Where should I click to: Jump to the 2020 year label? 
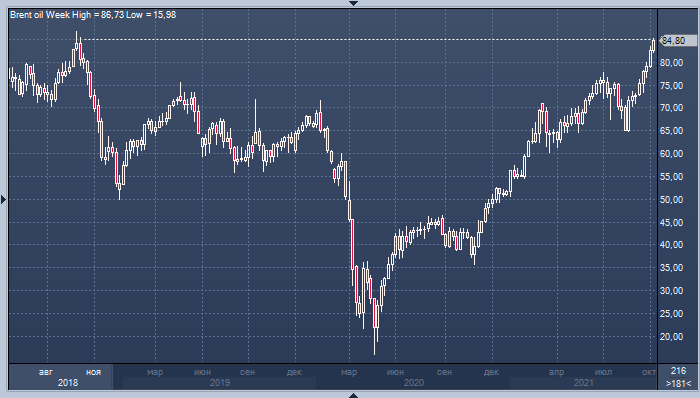point(413,383)
